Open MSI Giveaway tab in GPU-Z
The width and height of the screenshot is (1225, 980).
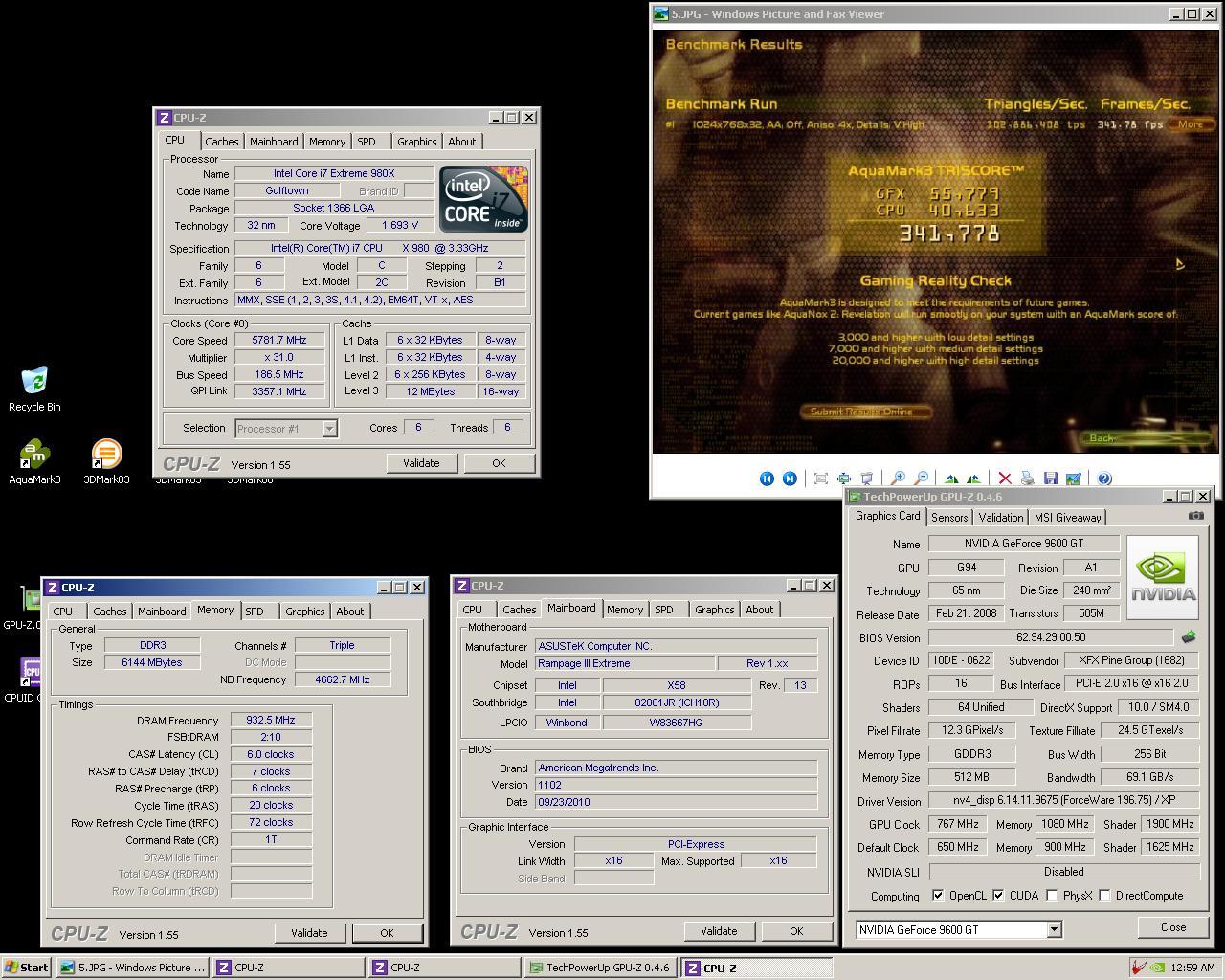[x=1067, y=518]
